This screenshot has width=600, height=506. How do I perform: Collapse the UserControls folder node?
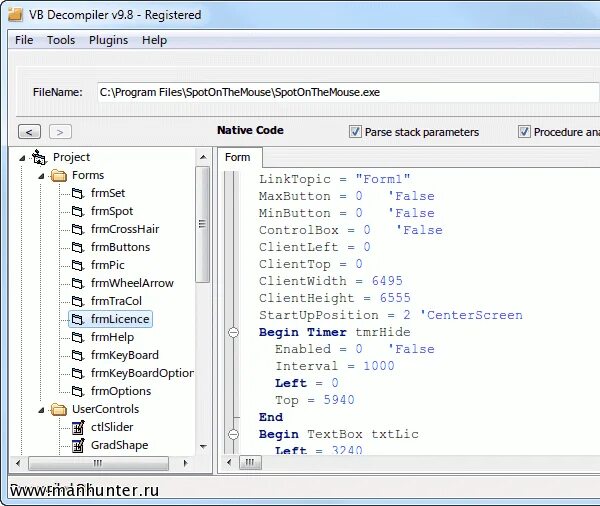tap(41, 410)
